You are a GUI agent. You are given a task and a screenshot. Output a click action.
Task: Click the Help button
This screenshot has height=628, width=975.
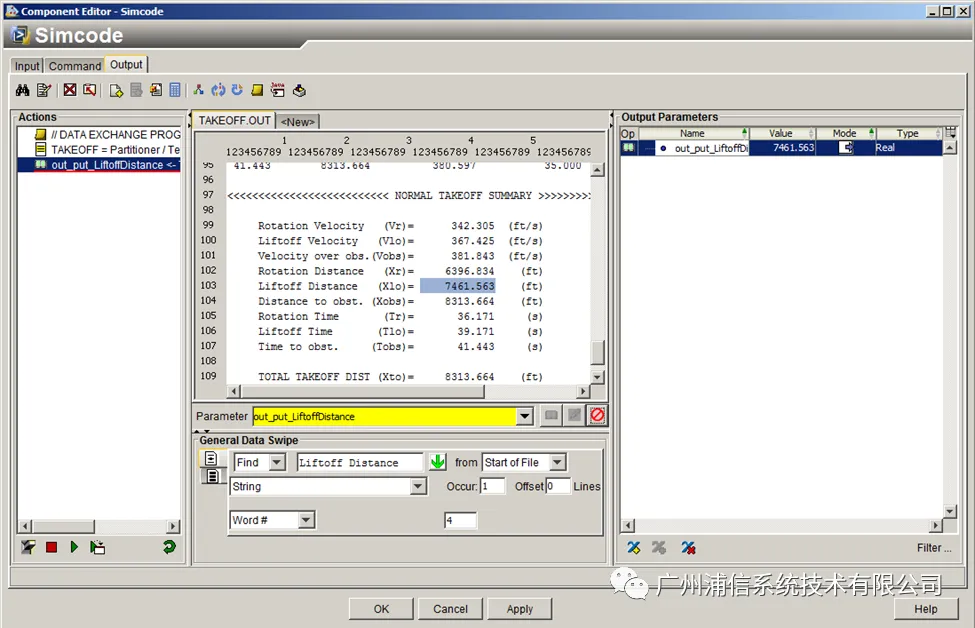pos(925,609)
